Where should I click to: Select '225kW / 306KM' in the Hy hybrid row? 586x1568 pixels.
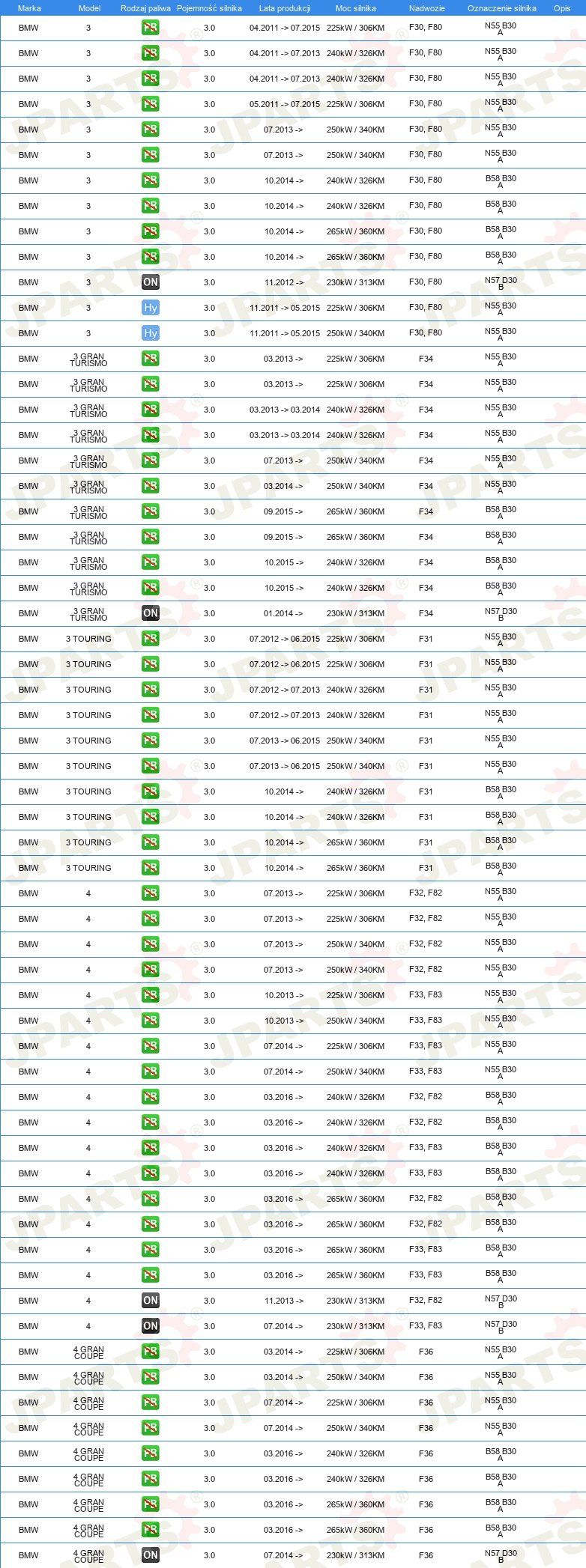[356, 308]
